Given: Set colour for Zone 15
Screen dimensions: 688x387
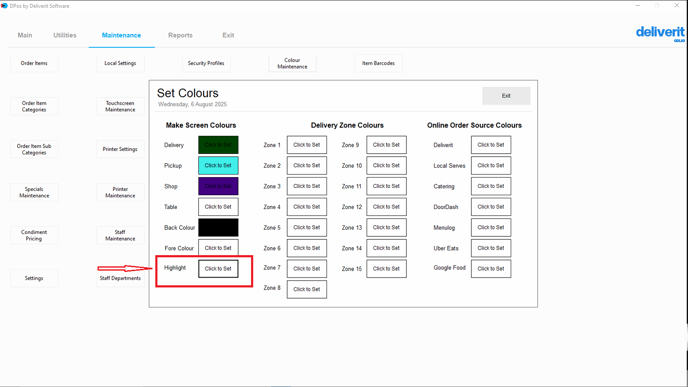Looking at the screenshot, I should click(386, 269).
